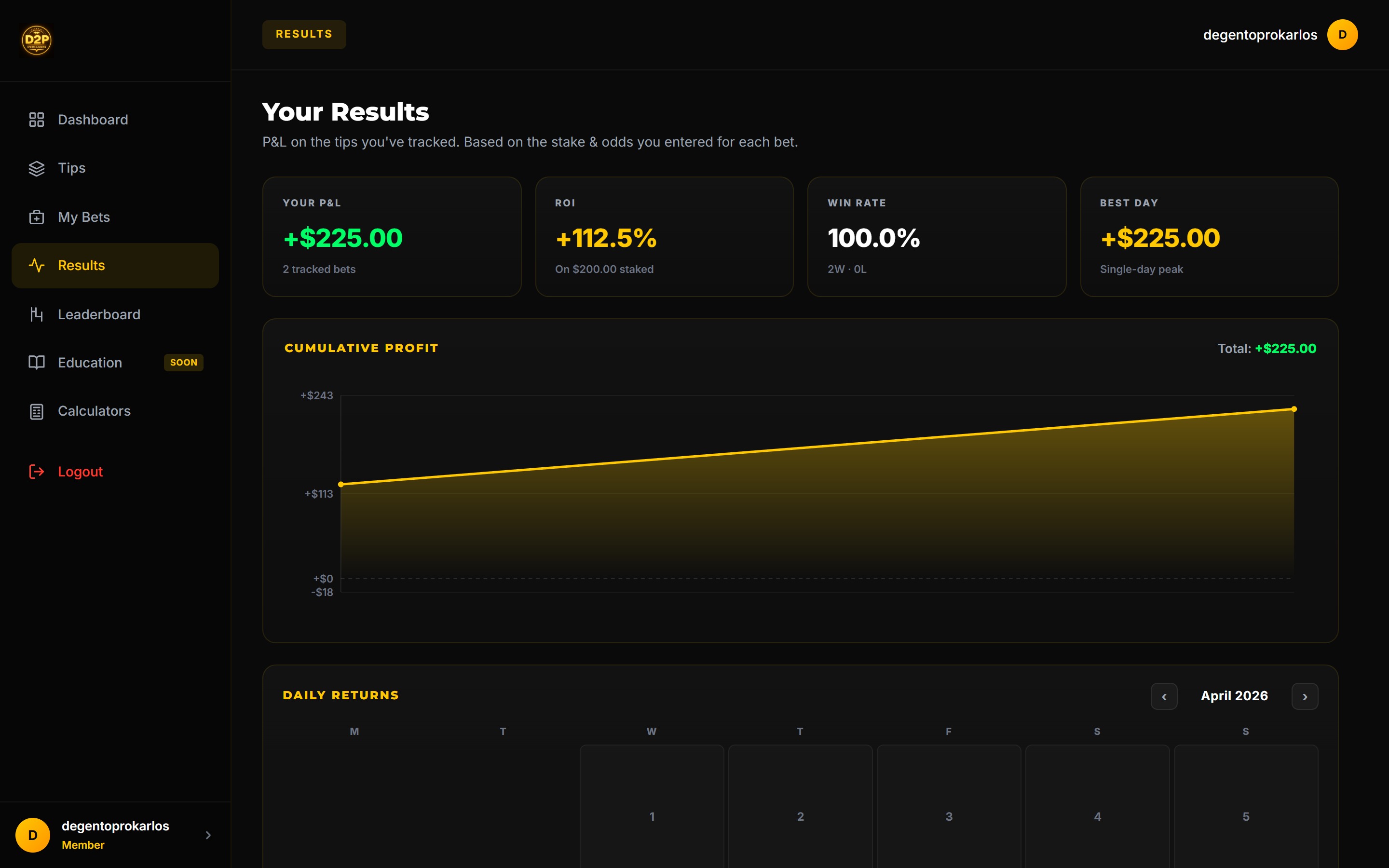
Task: Advance to the next month after April 2026
Action: (1305, 696)
